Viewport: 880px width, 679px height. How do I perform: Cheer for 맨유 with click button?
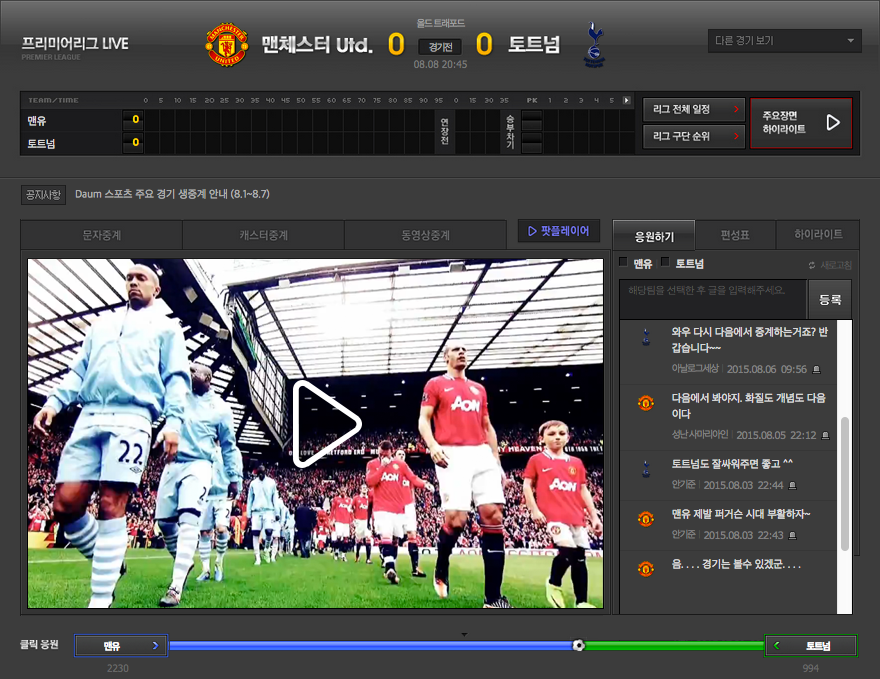(x=121, y=646)
